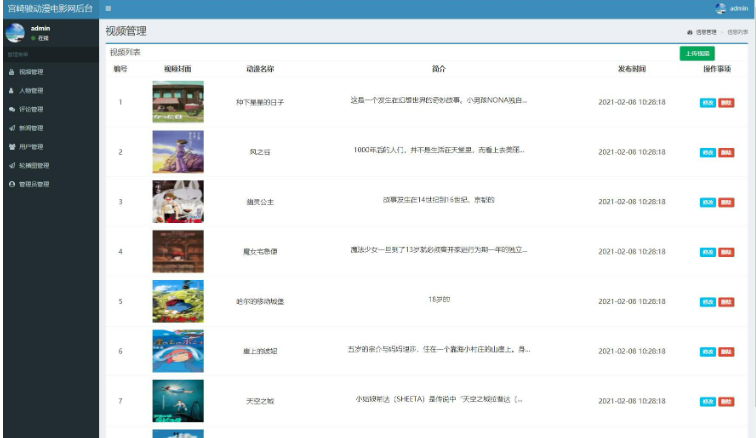Click the 编号 column header

point(120,69)
